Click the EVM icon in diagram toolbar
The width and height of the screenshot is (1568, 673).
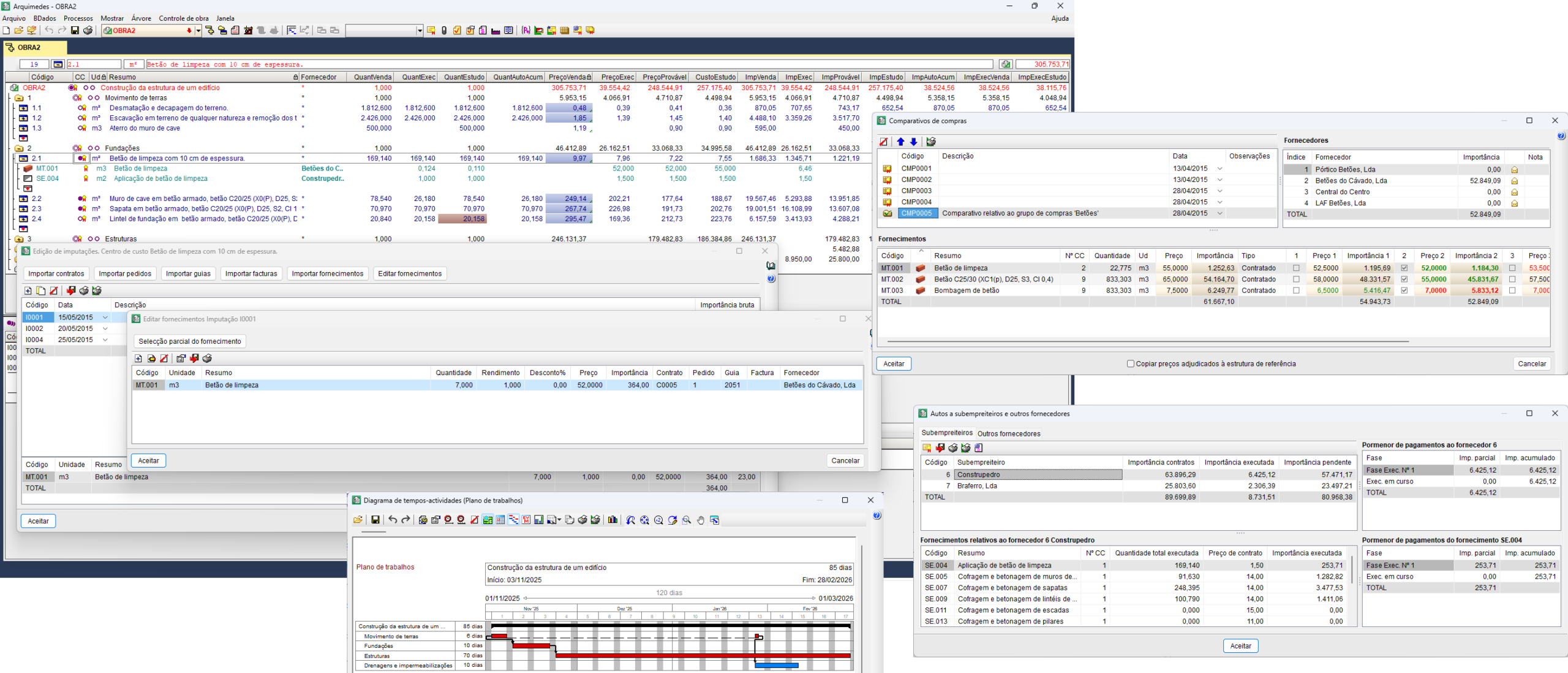(526, 520)
